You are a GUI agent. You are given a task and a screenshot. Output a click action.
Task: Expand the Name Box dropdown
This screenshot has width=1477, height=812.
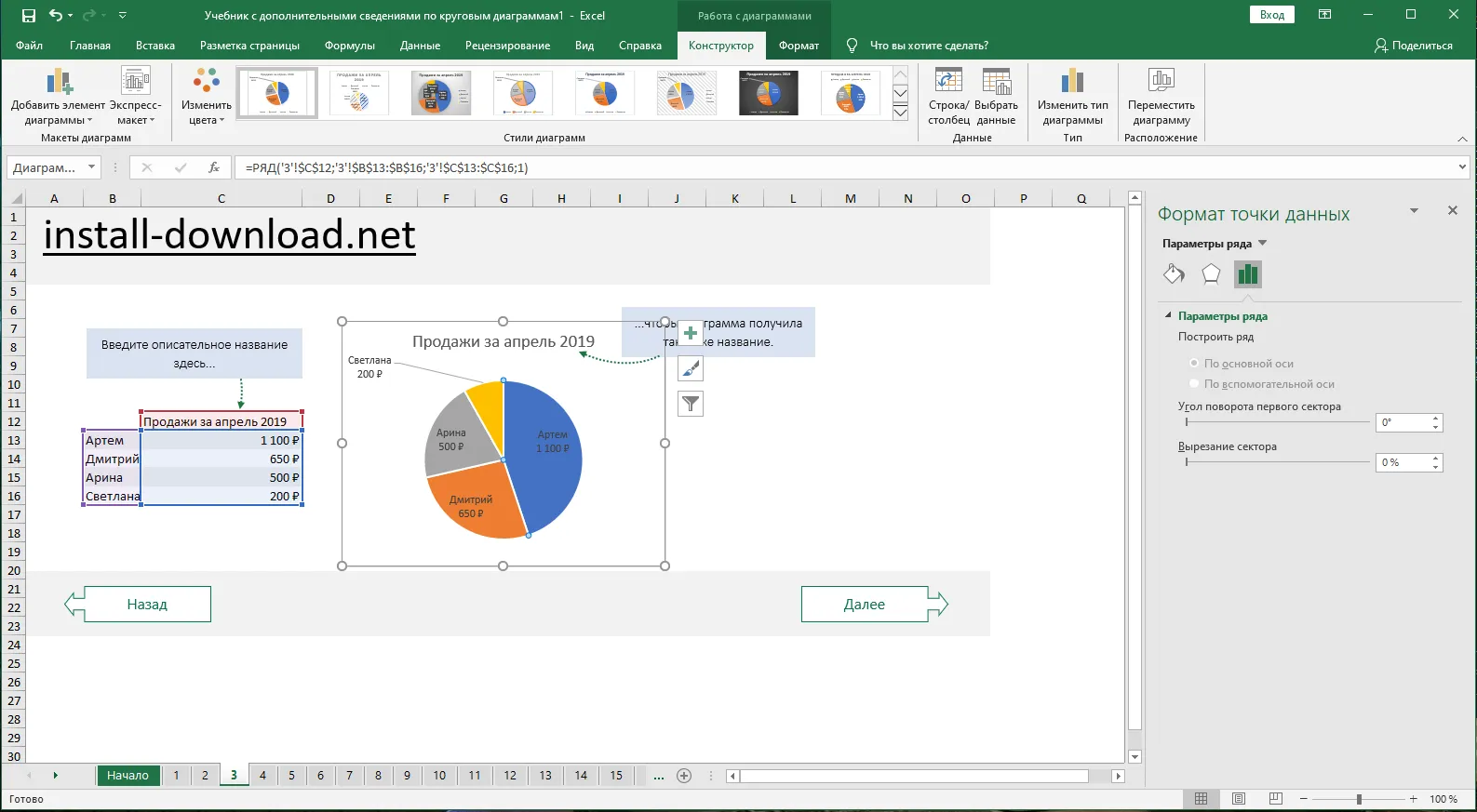[x=91, y=167]
